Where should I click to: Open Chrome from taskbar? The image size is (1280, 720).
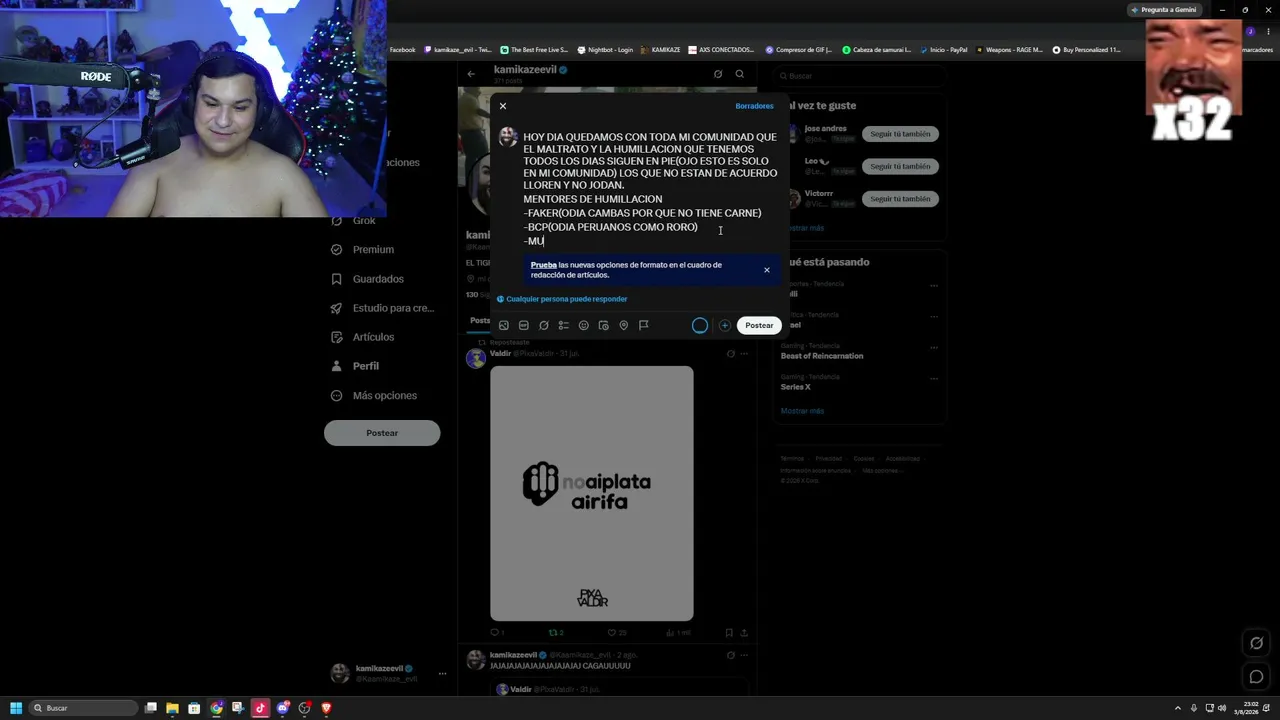(x=216, y=708)
